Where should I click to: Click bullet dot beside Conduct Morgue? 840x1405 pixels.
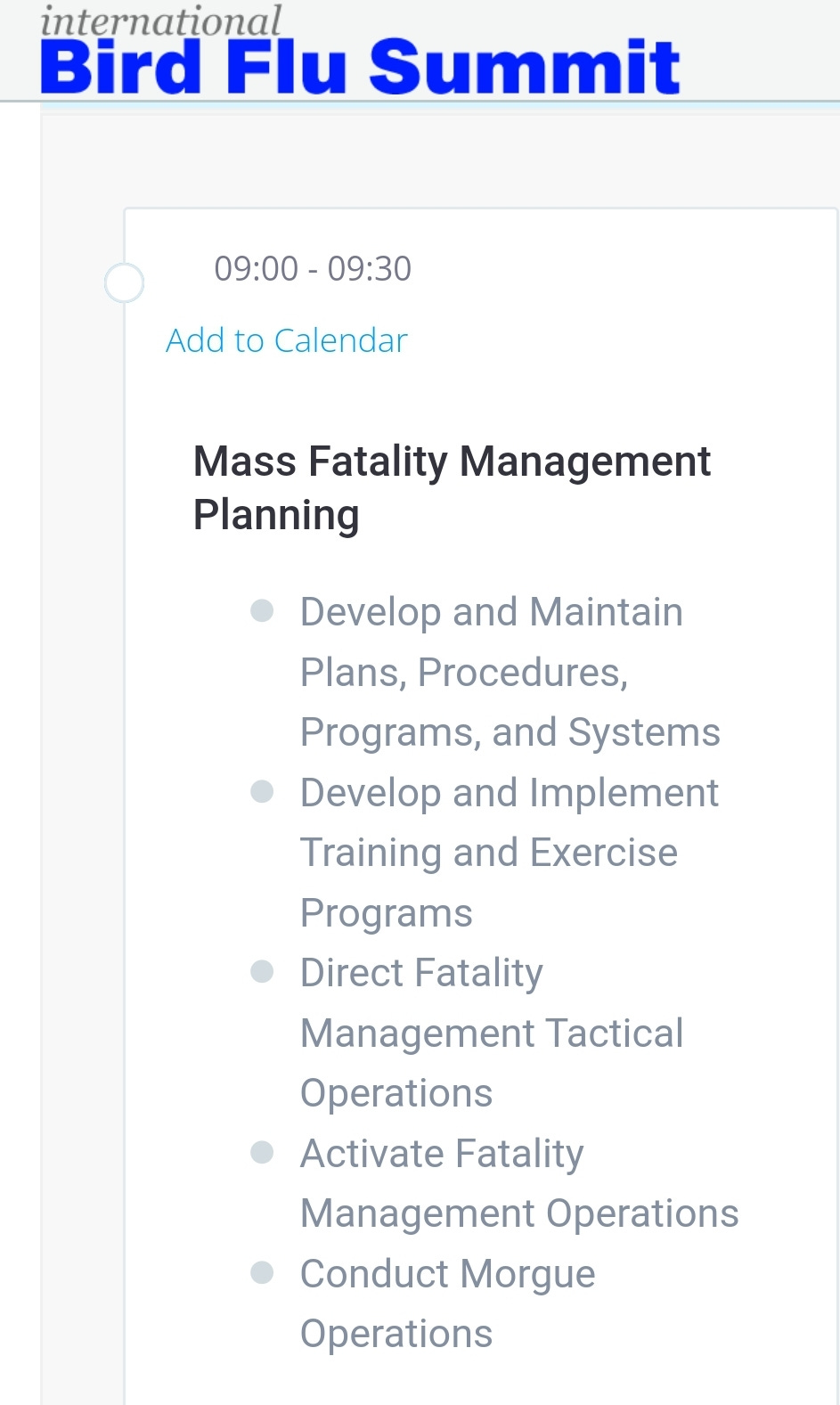[x=262, y=1272]
